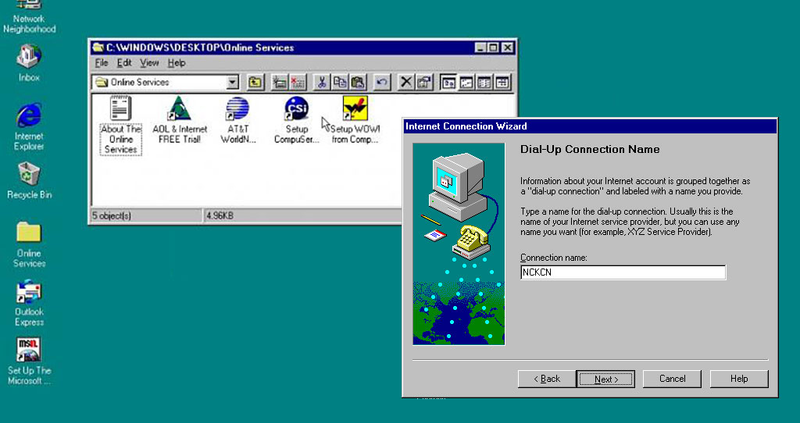
Task: Click the Delete X toolbar icon
Action: click(406, 82)
